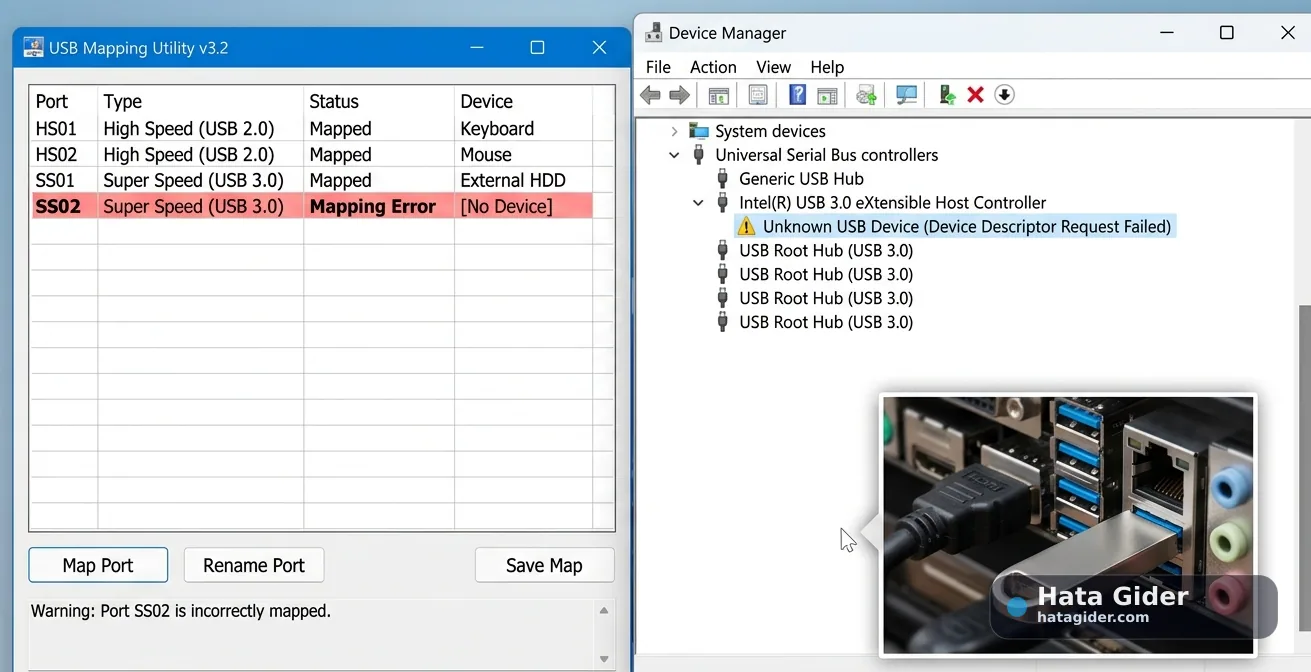Click the Device Manager title bar icon
The height and width of the screenshot is (672, 1311).
pyautogui.click(x=654, y=33)
